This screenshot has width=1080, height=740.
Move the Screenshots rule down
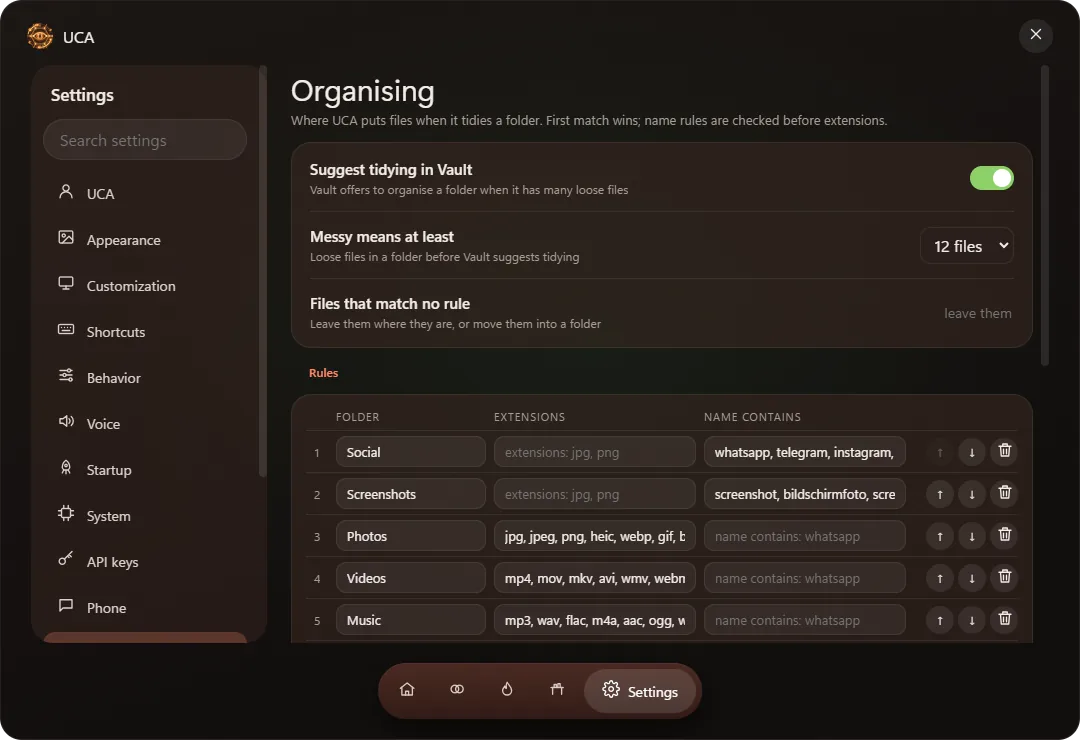click(x=972, y=494)
